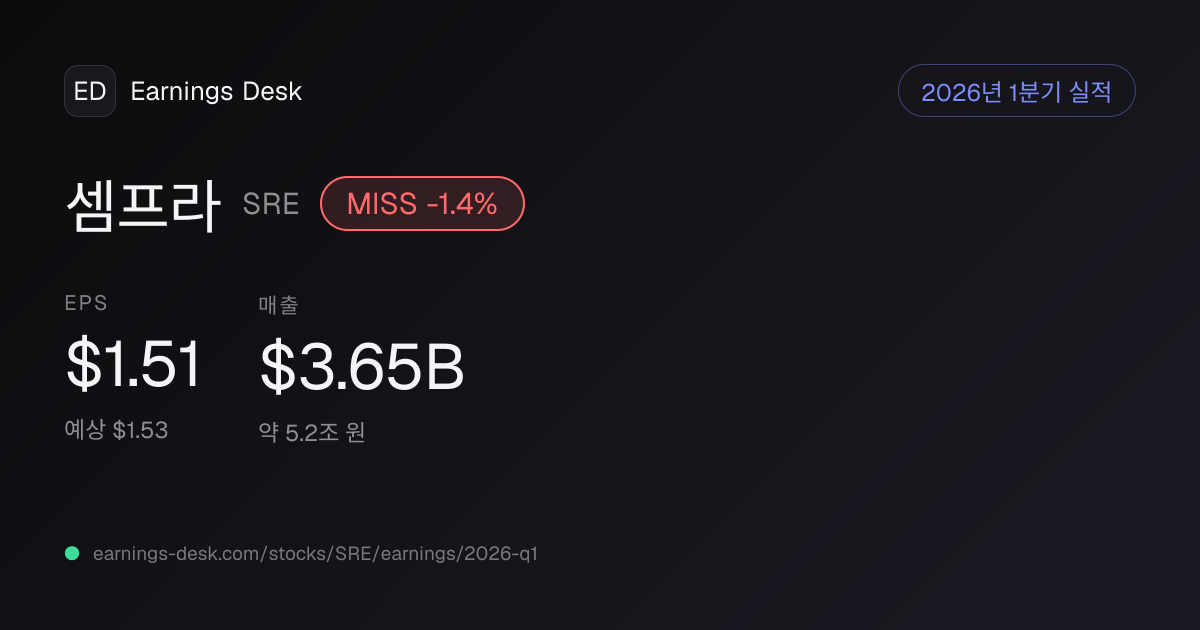Click the -1.4% percentage in badge
1200x630 pixels.
point(462,204)
